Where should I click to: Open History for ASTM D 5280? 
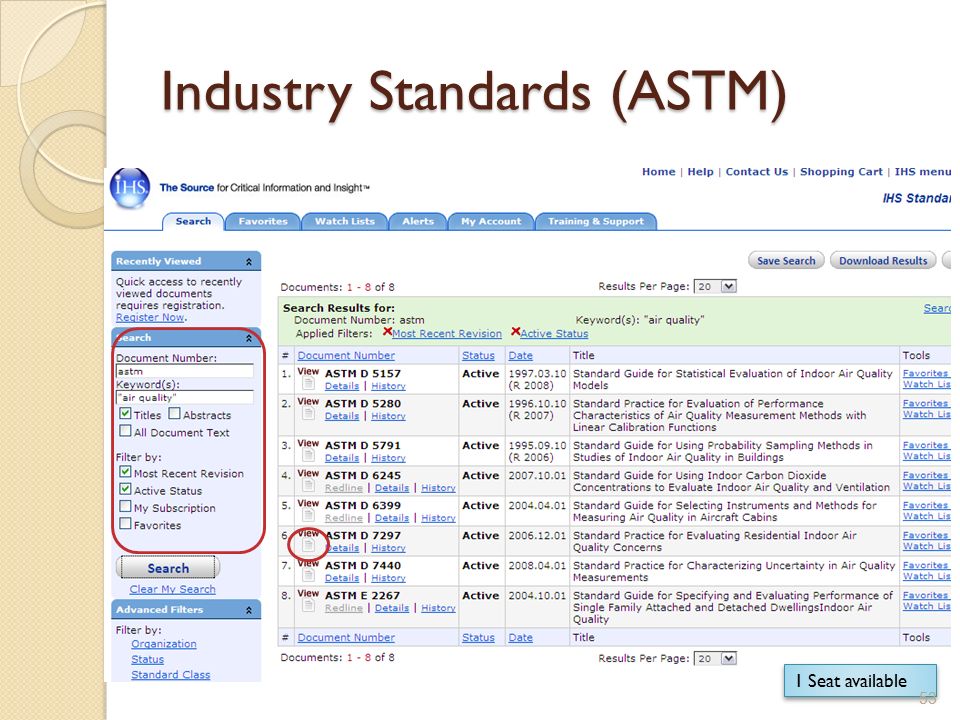[388, 416]
